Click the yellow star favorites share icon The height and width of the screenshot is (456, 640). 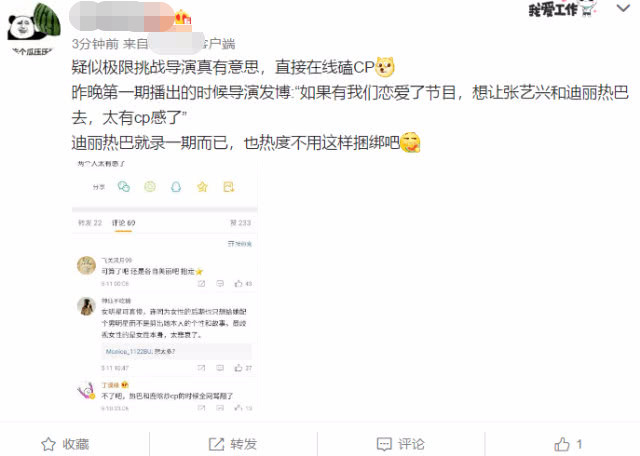(202, 187)
